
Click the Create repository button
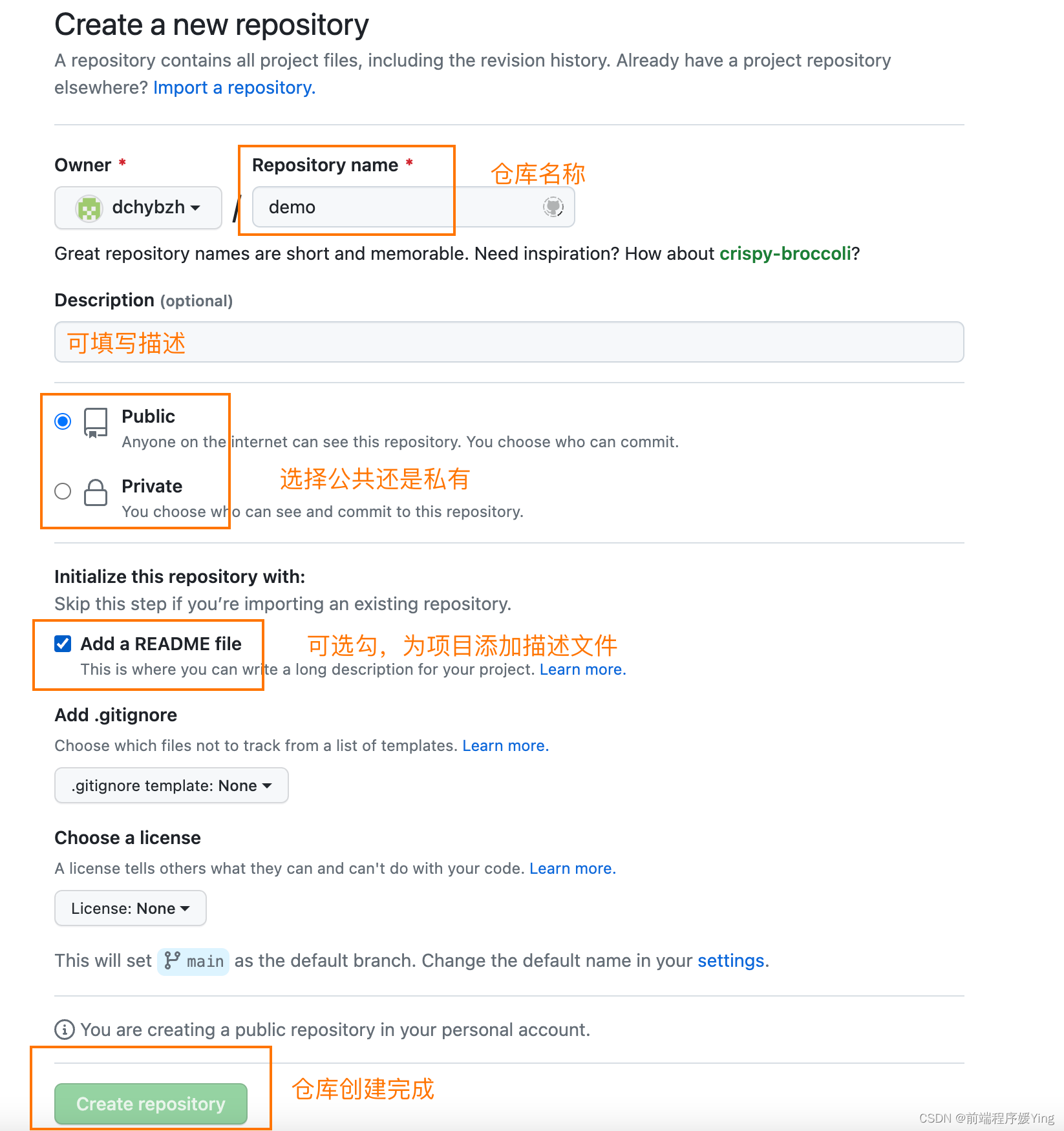[x=151, y=1104]
